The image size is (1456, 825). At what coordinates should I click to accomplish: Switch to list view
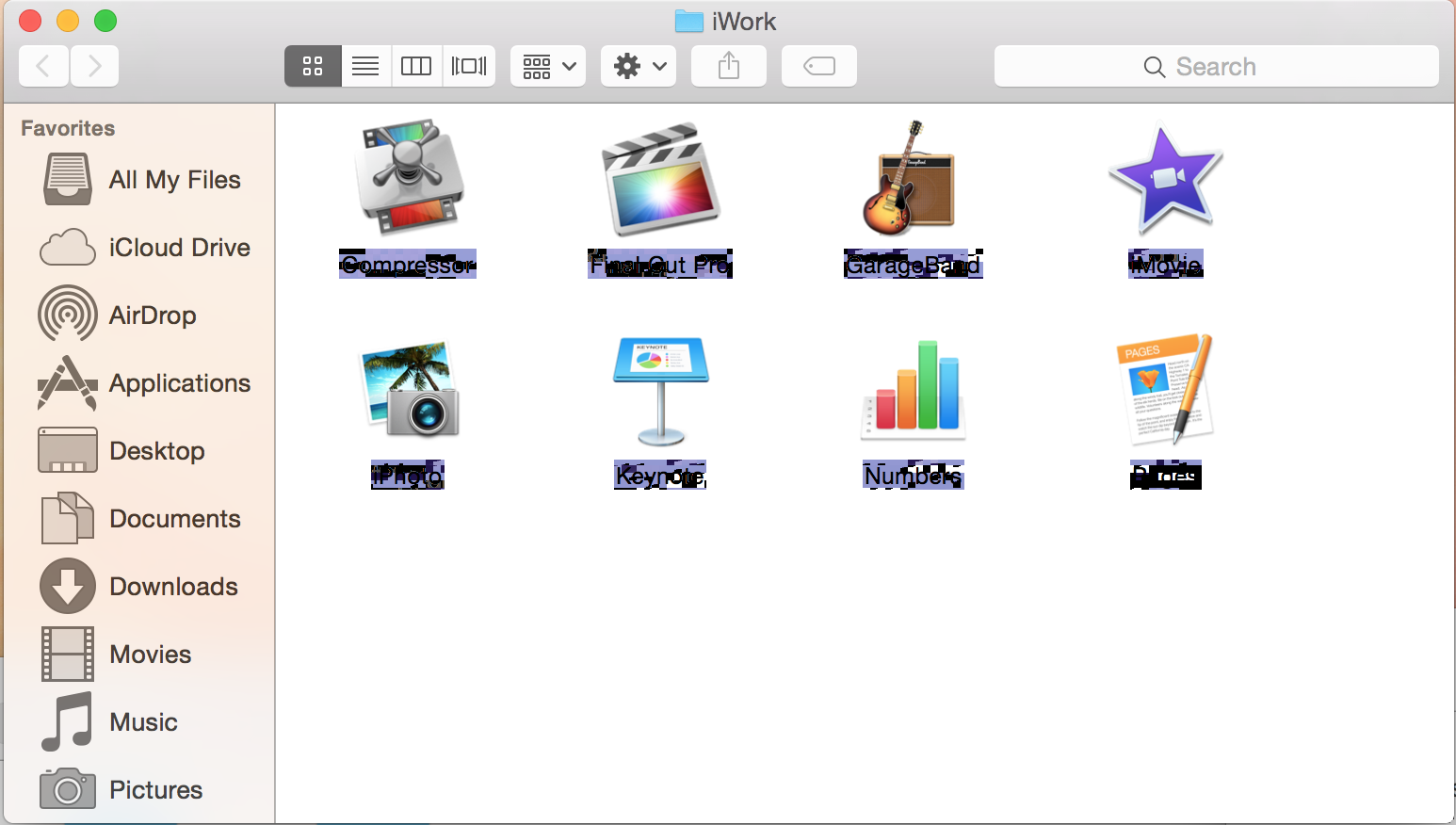(365, 66)
